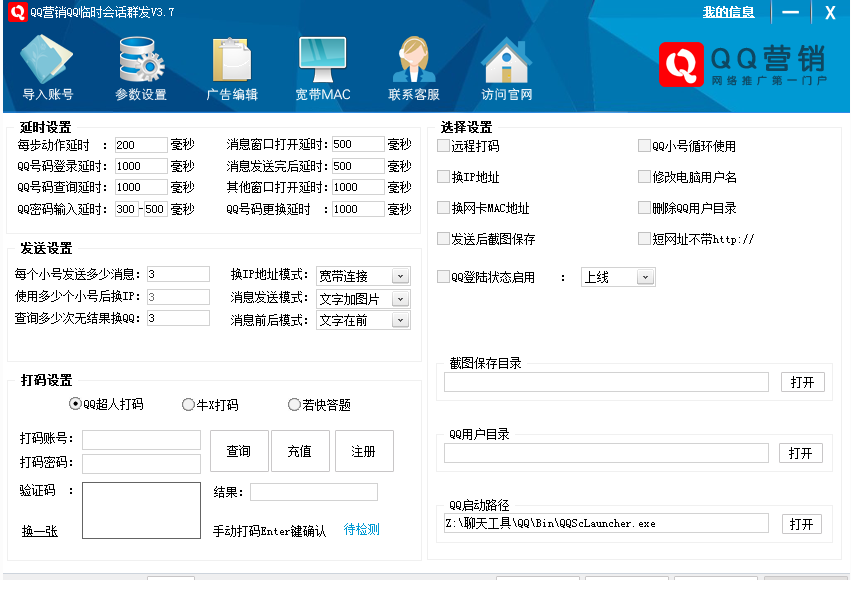
Task: Click the QQ营销 logo at top right
Action: [x=742, y=64]
